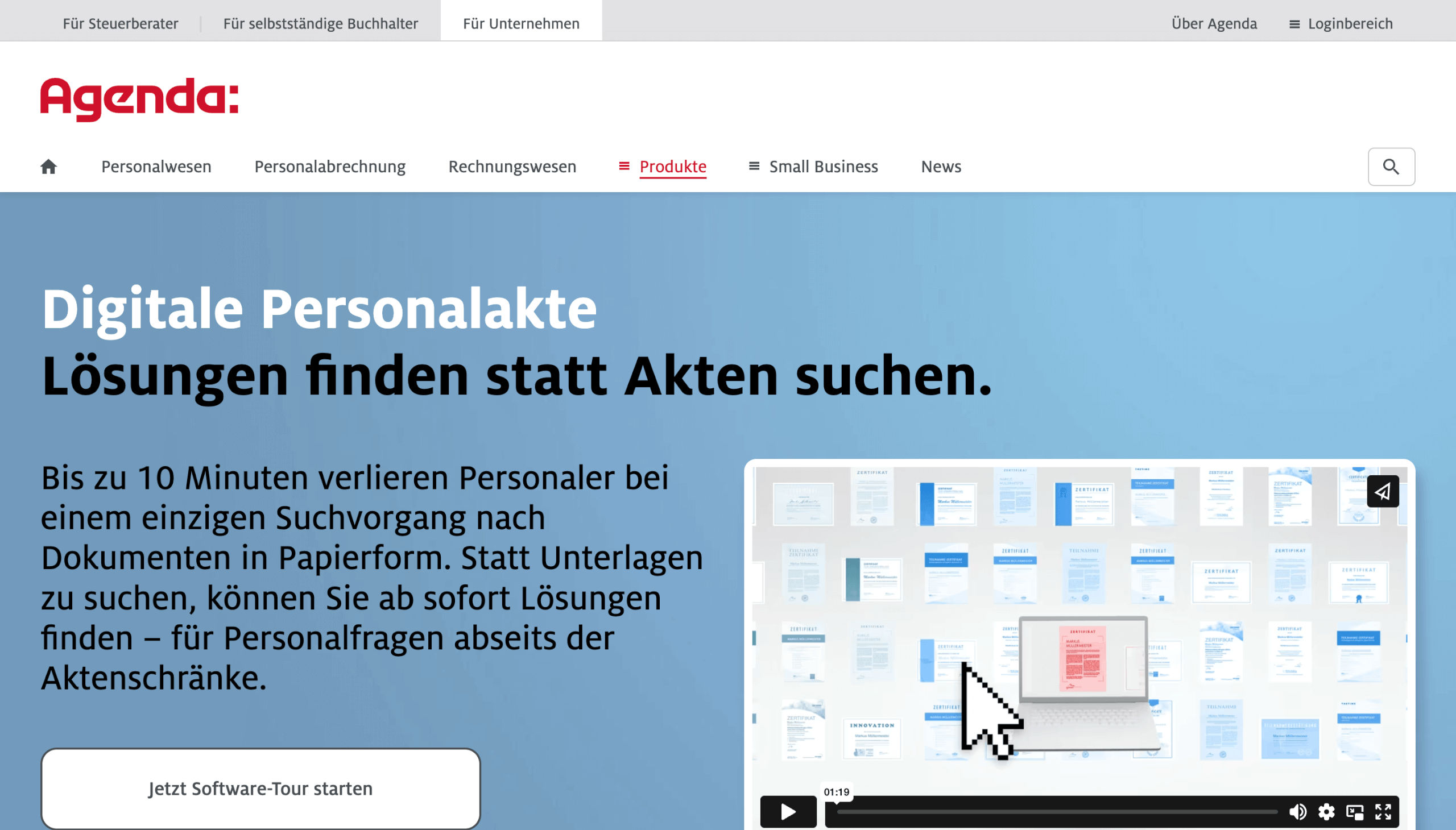1456x830 pixels.
Task: Open the Loginbereich menu
Action: pyautogui.click(x=1341, y=23)
